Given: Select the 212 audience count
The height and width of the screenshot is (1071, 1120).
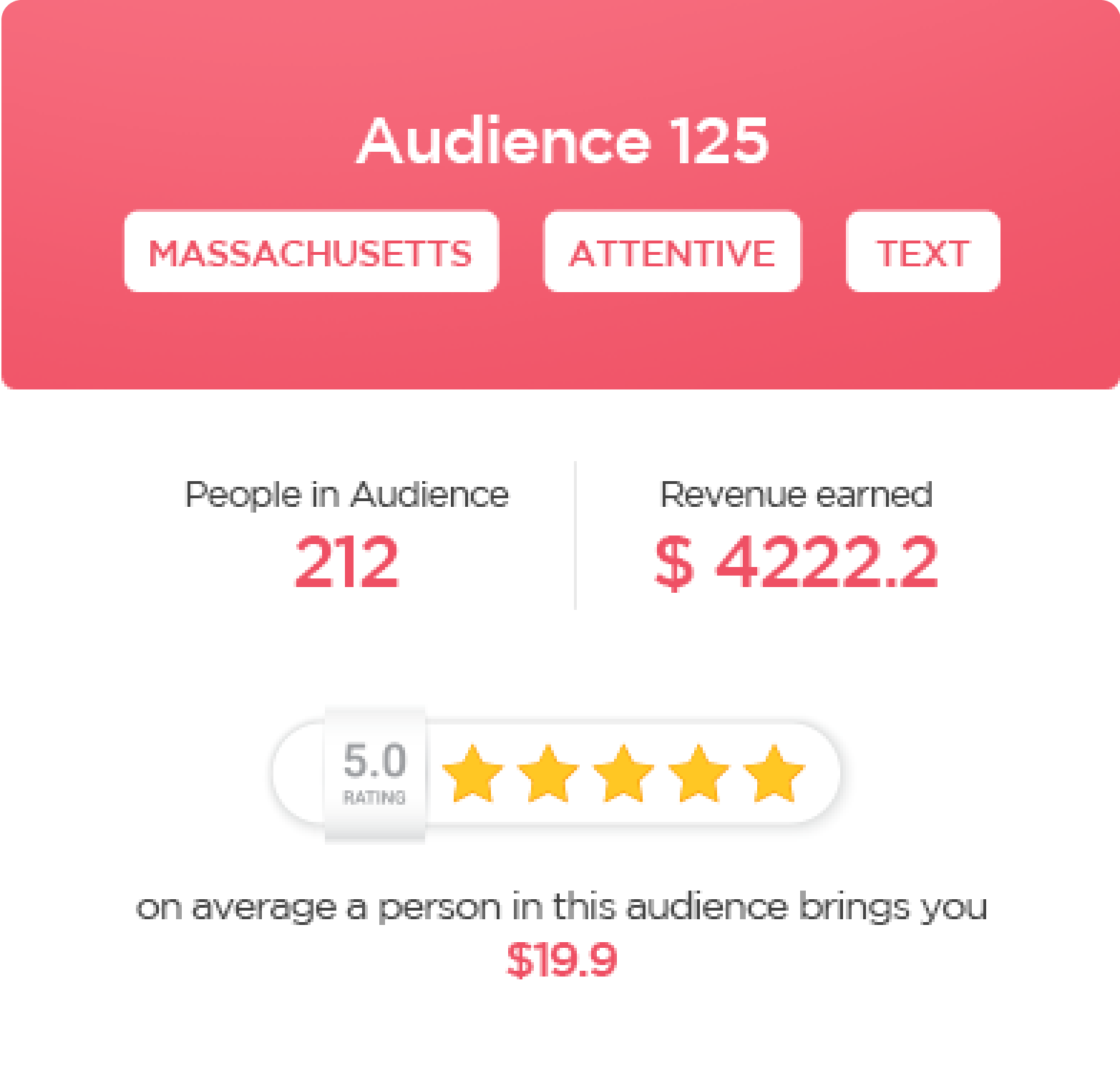Looking at the screenshot, I should point(346,563).
